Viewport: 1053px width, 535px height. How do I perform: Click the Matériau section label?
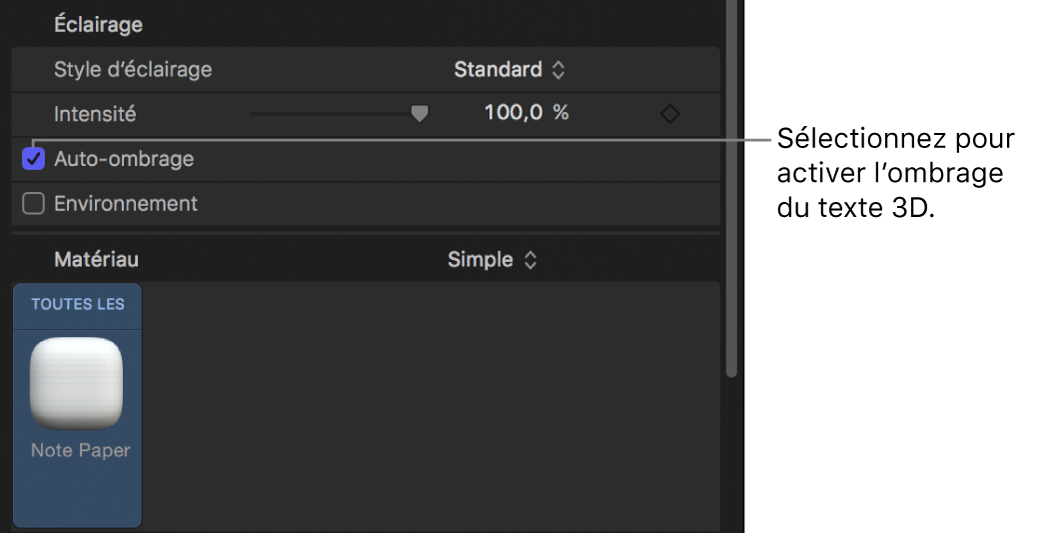click(96, 260)
